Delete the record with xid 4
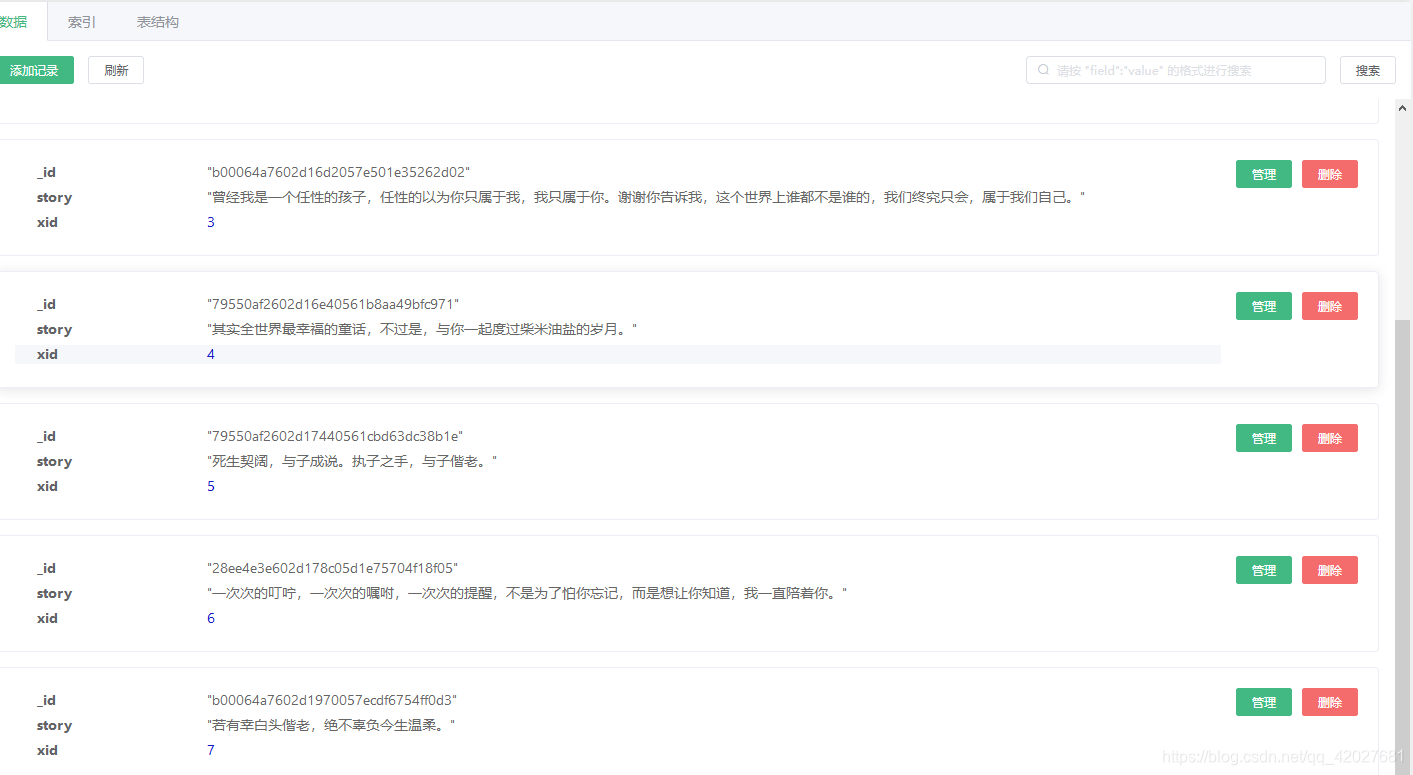Screen dimensions: 1413x775 tap(1330, 306)
